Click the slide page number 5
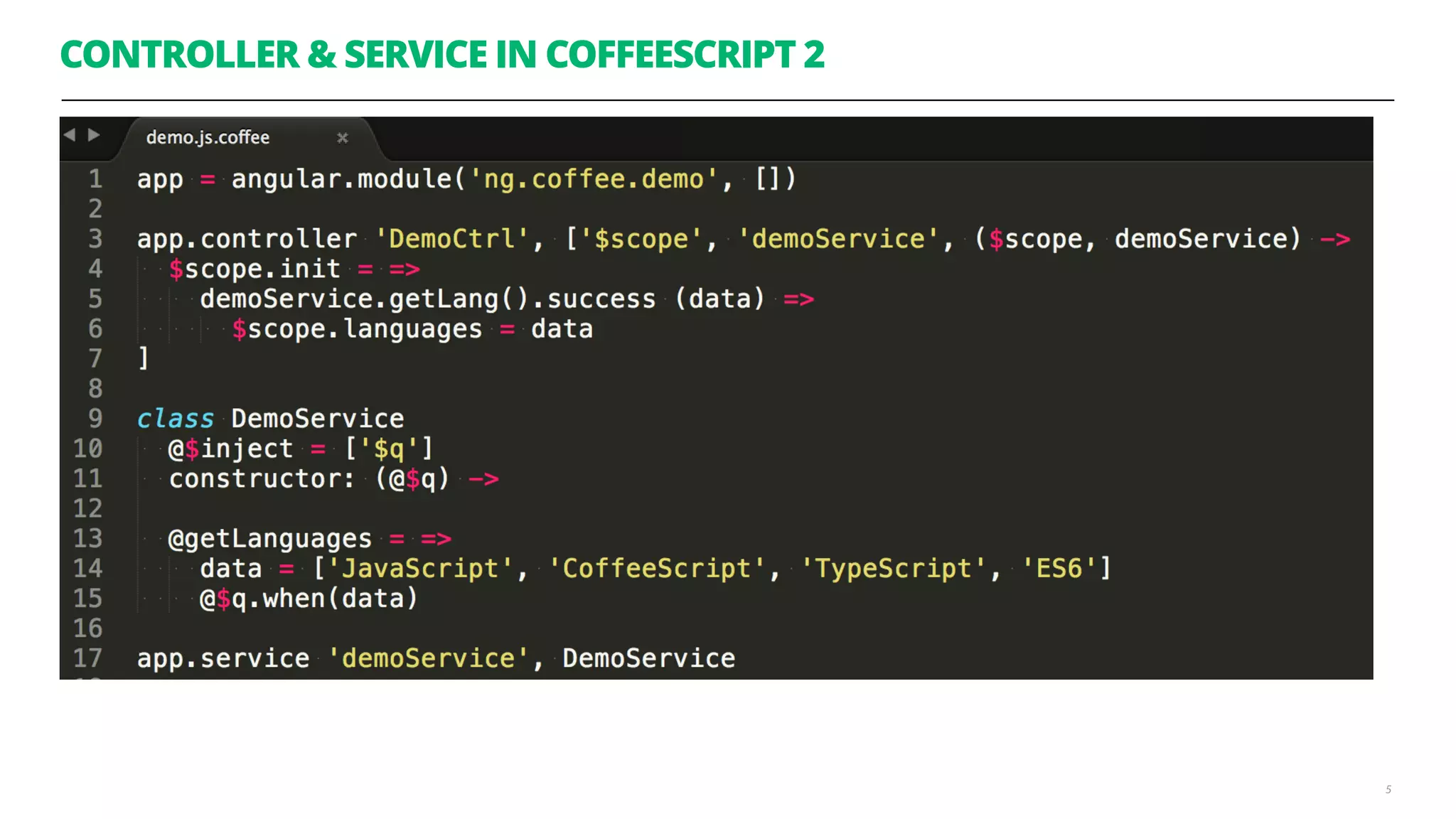1456x819 pixels. pyautogui.click(x=1388, y=789)
